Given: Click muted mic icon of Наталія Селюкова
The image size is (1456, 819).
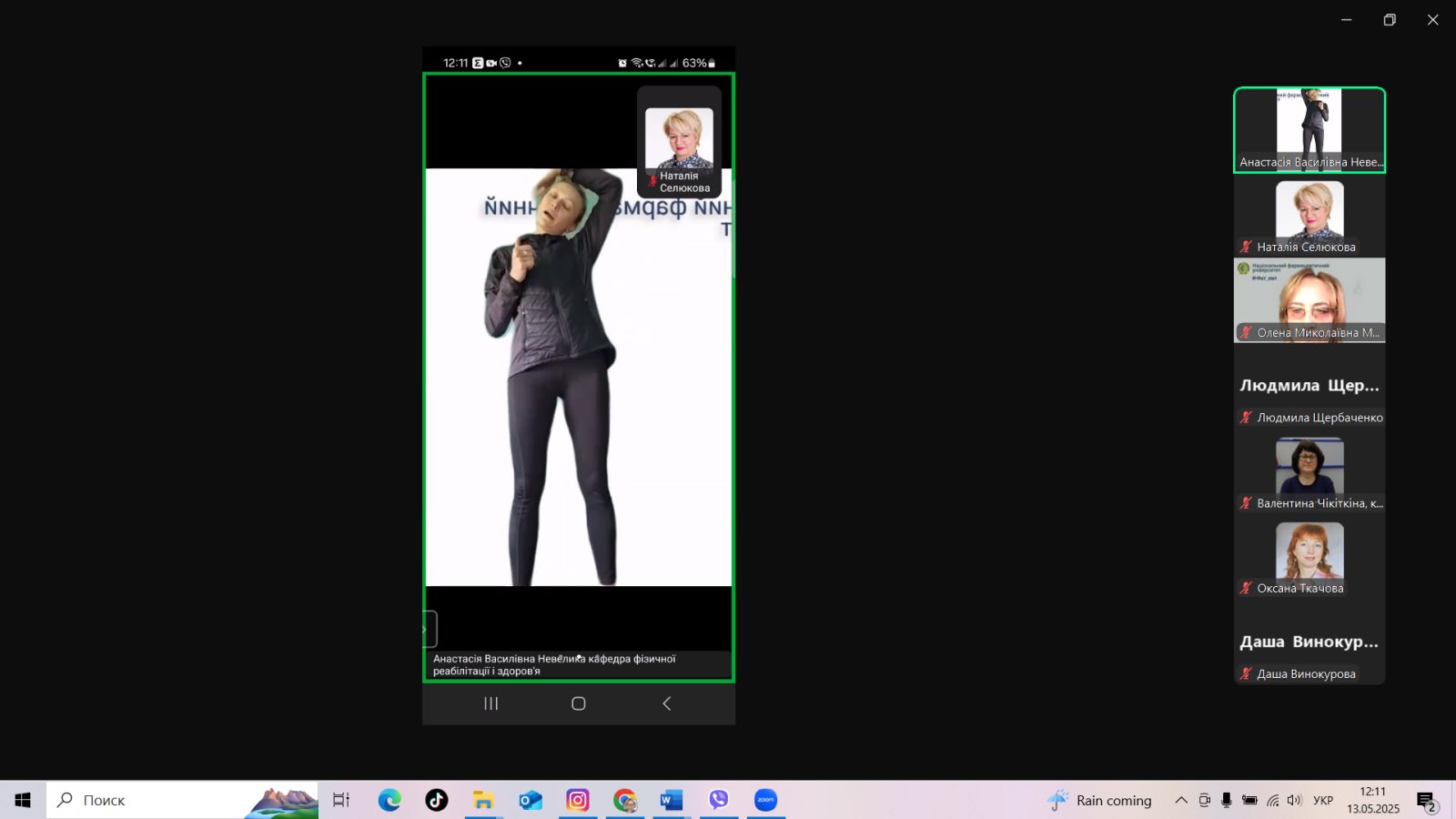Looking at the screenshot, I should click(x=1246, y=247).
